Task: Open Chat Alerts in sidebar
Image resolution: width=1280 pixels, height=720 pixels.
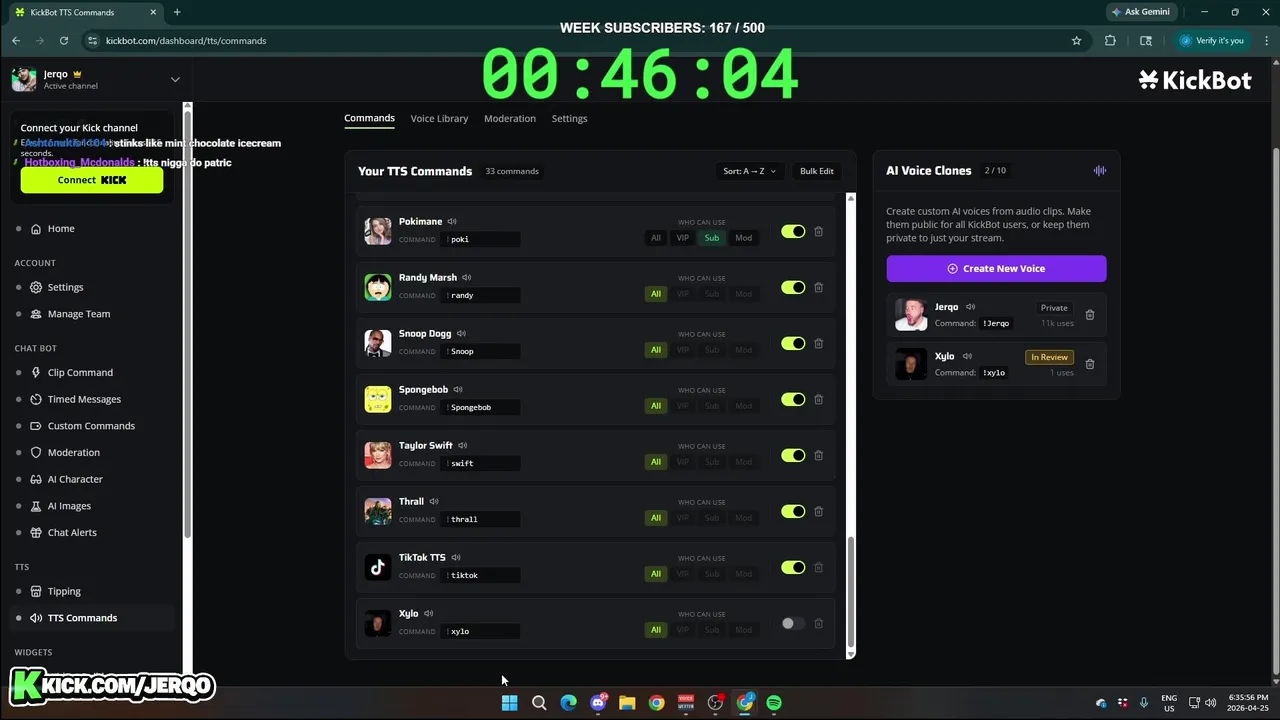Action: [x=72, y=533]
